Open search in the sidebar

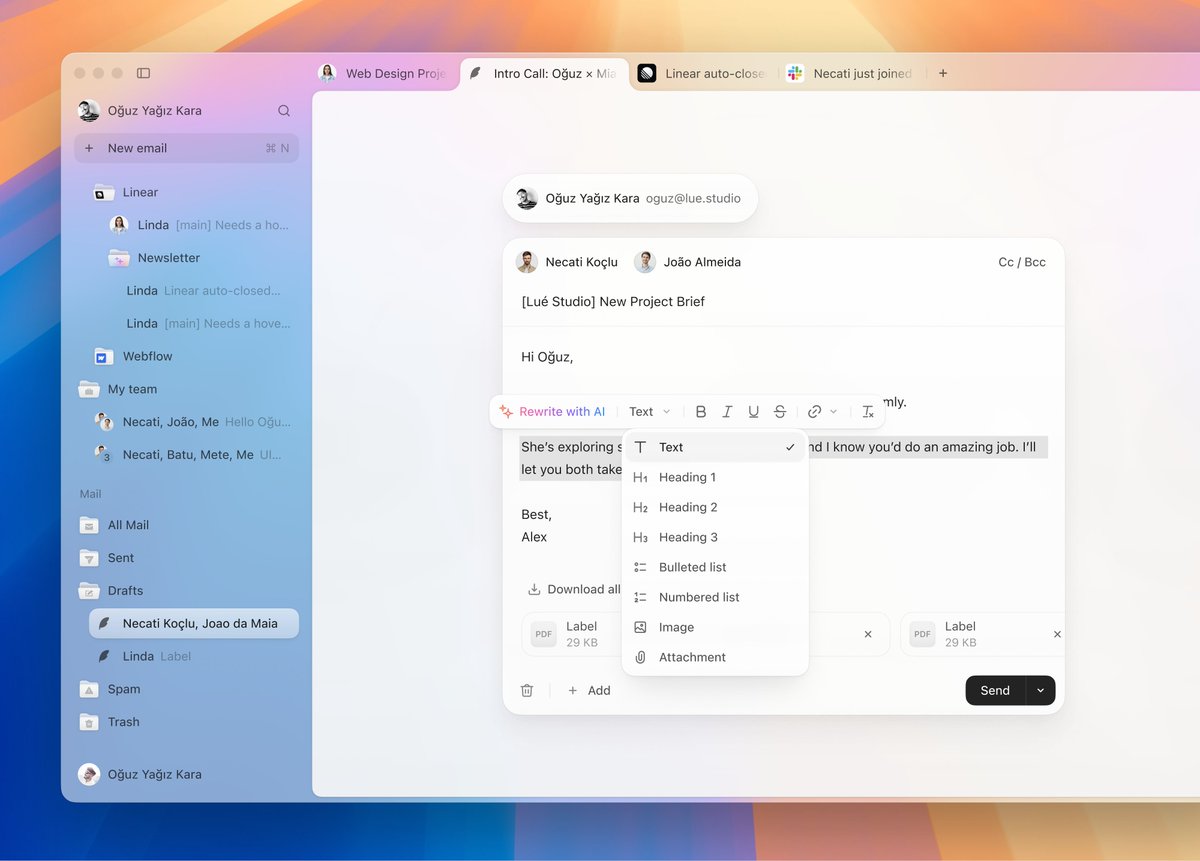pyautogui.click(x=284, y=111)
